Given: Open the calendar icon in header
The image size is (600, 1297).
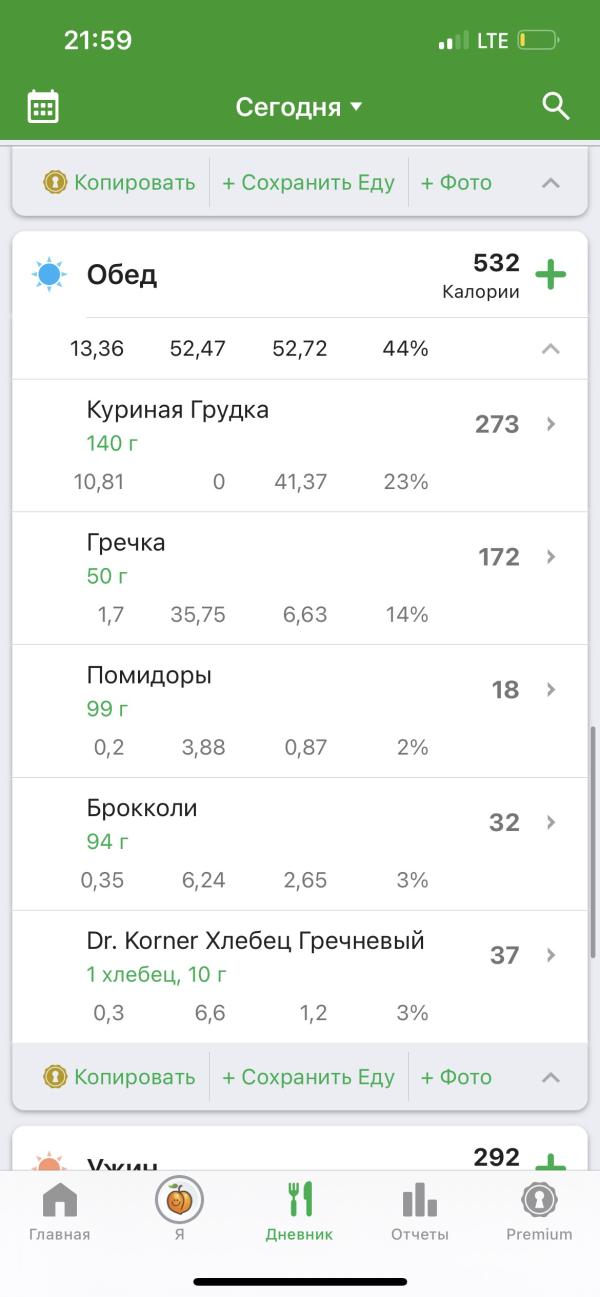Looking at the screenshot, I should point(43,106).
